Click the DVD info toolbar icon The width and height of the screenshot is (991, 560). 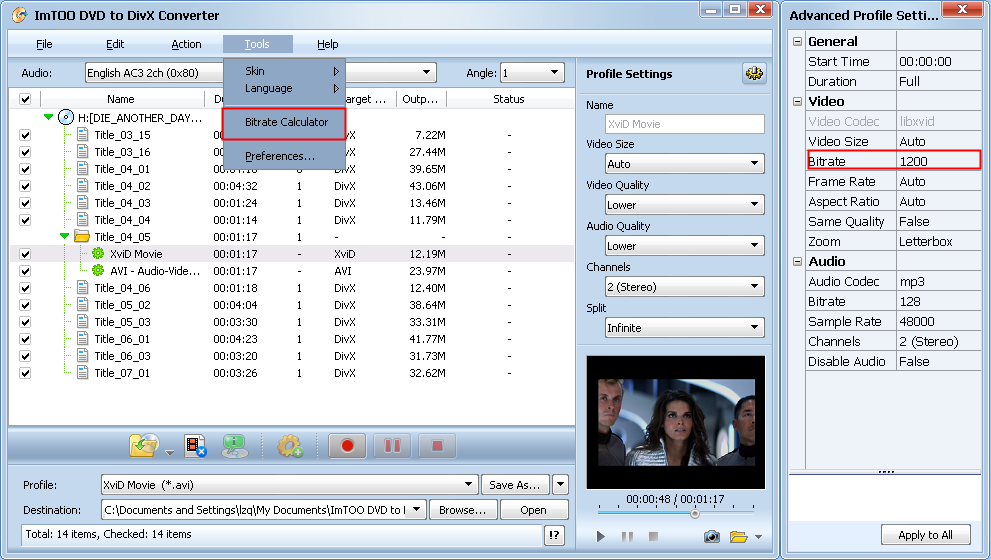coord(234,446)
